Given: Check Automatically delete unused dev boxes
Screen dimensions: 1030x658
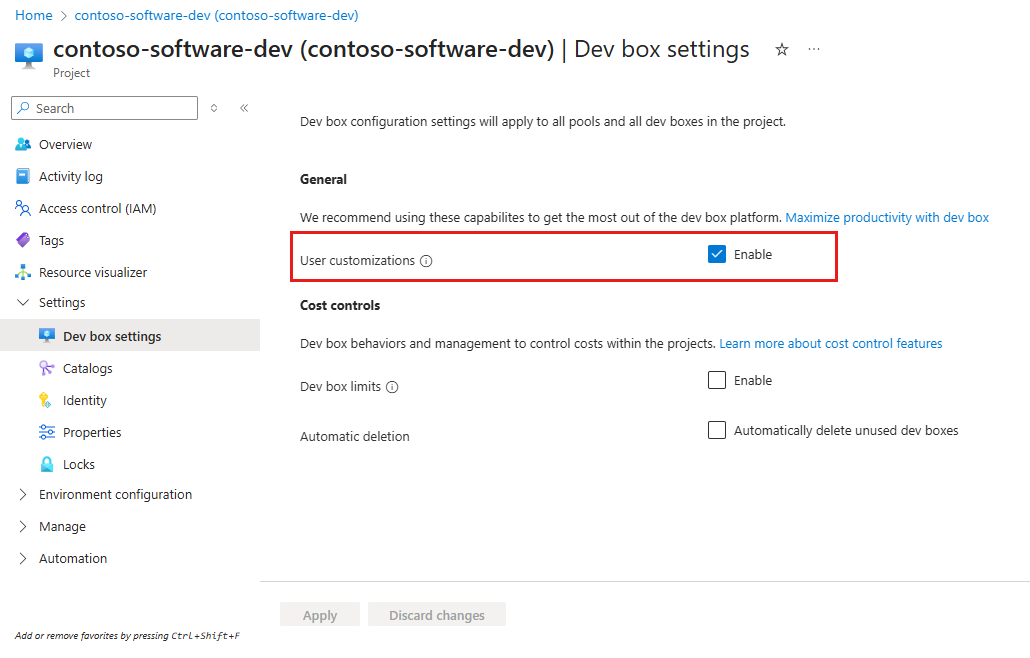Looking at the screenshot, I should [717, 430].
